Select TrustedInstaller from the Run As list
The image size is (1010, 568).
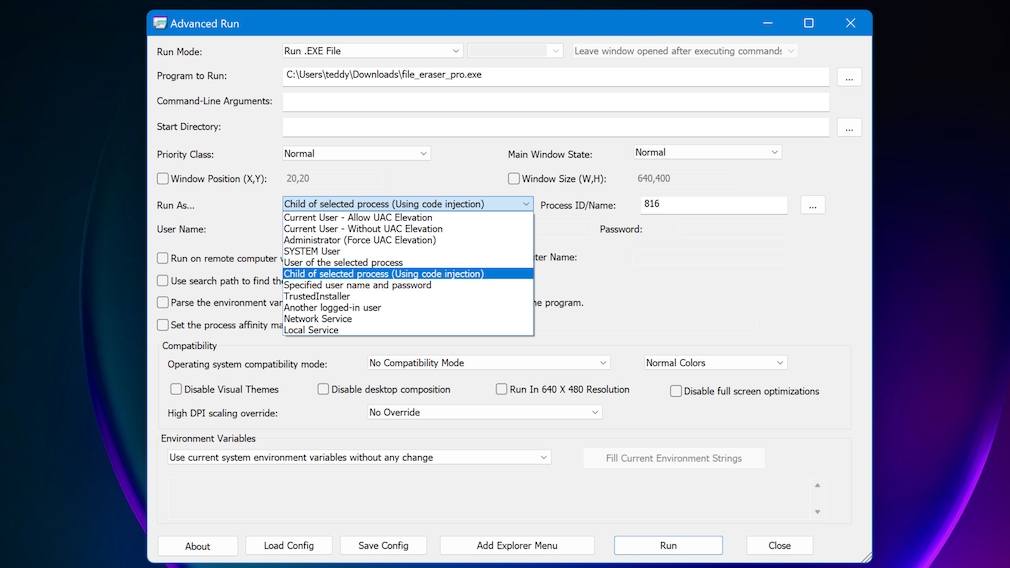coord(316,296)
